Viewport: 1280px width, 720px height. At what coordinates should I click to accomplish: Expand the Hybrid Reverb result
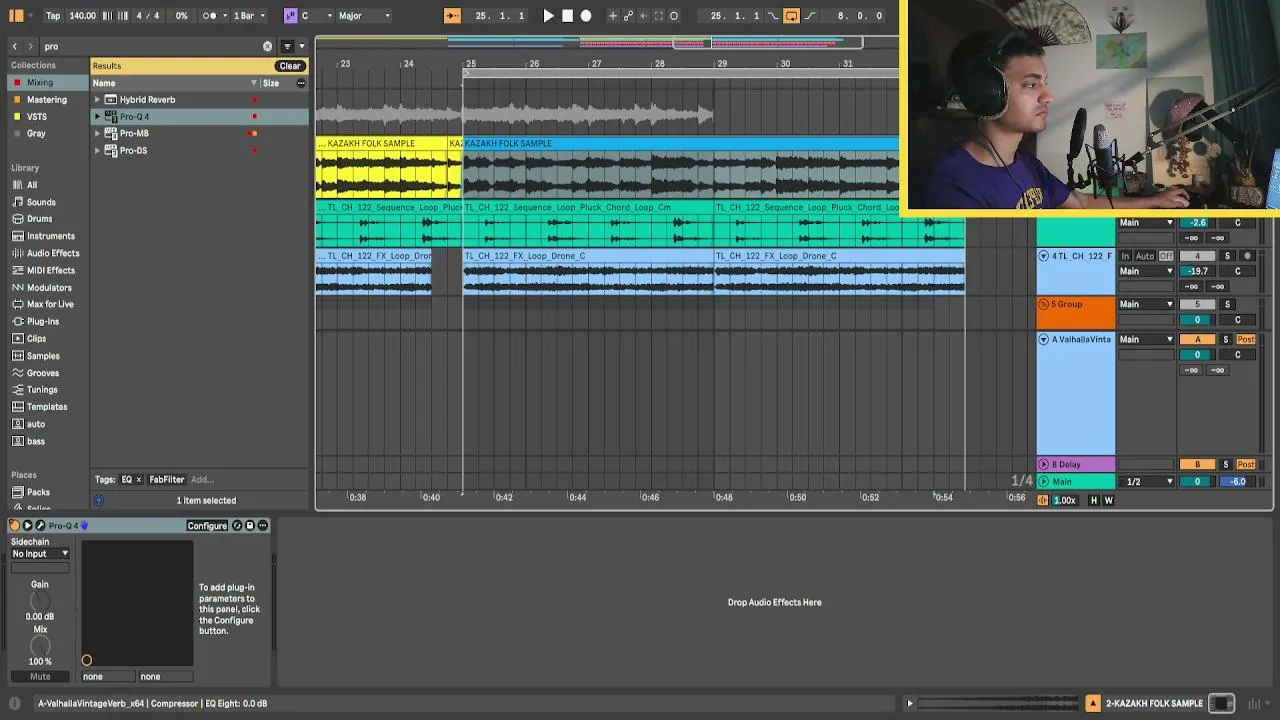[97, 100]
